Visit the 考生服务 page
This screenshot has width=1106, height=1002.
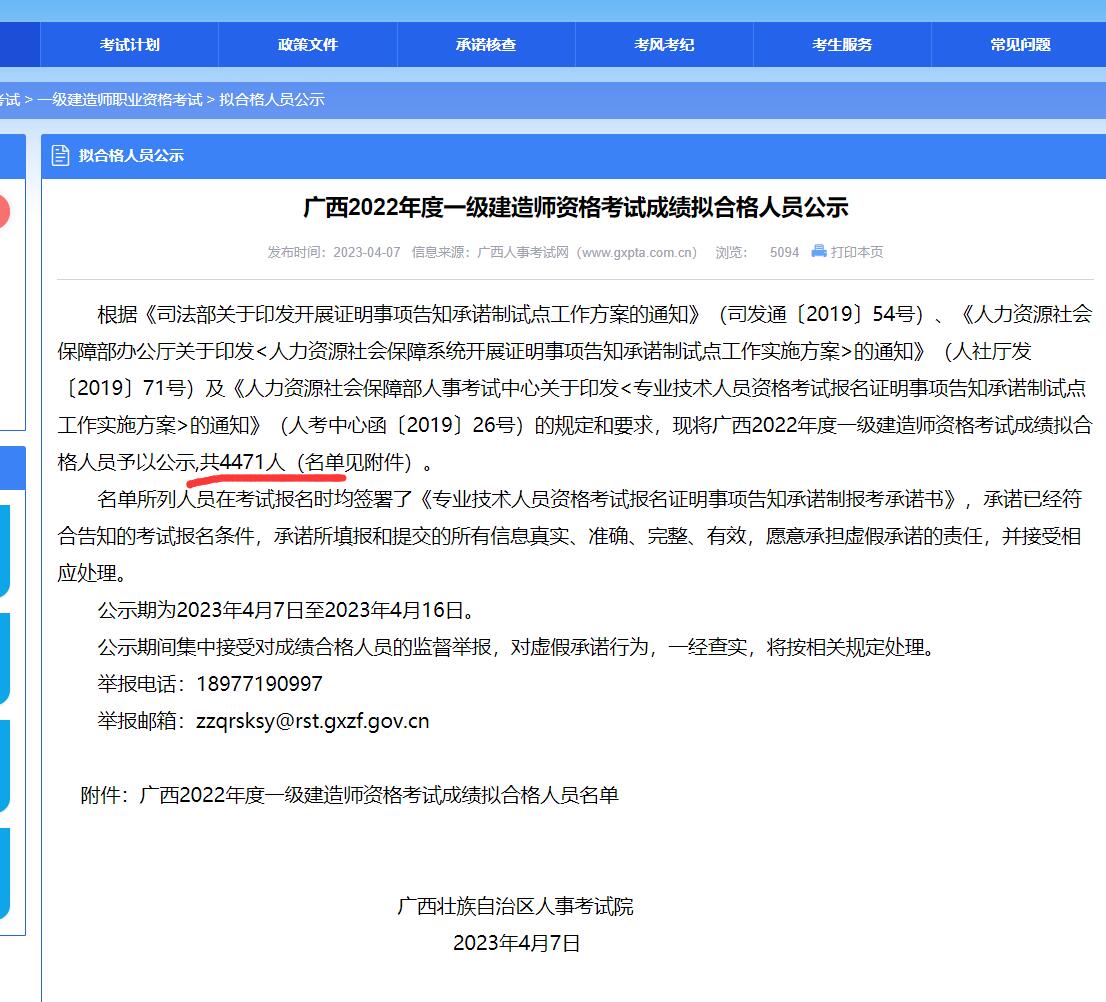click(841, 44)
